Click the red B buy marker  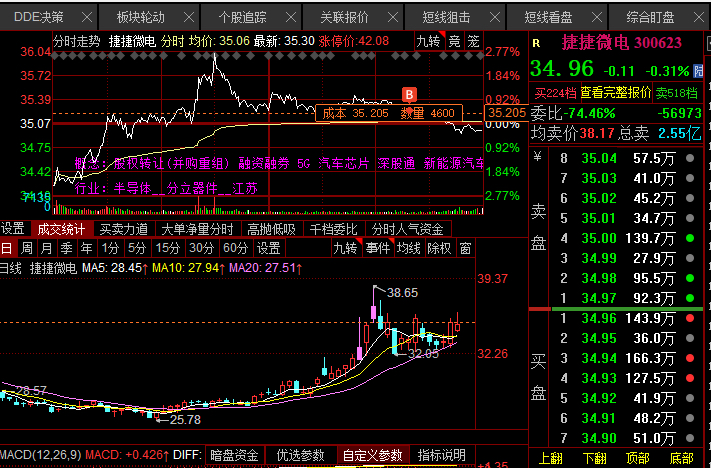point(409,95)
